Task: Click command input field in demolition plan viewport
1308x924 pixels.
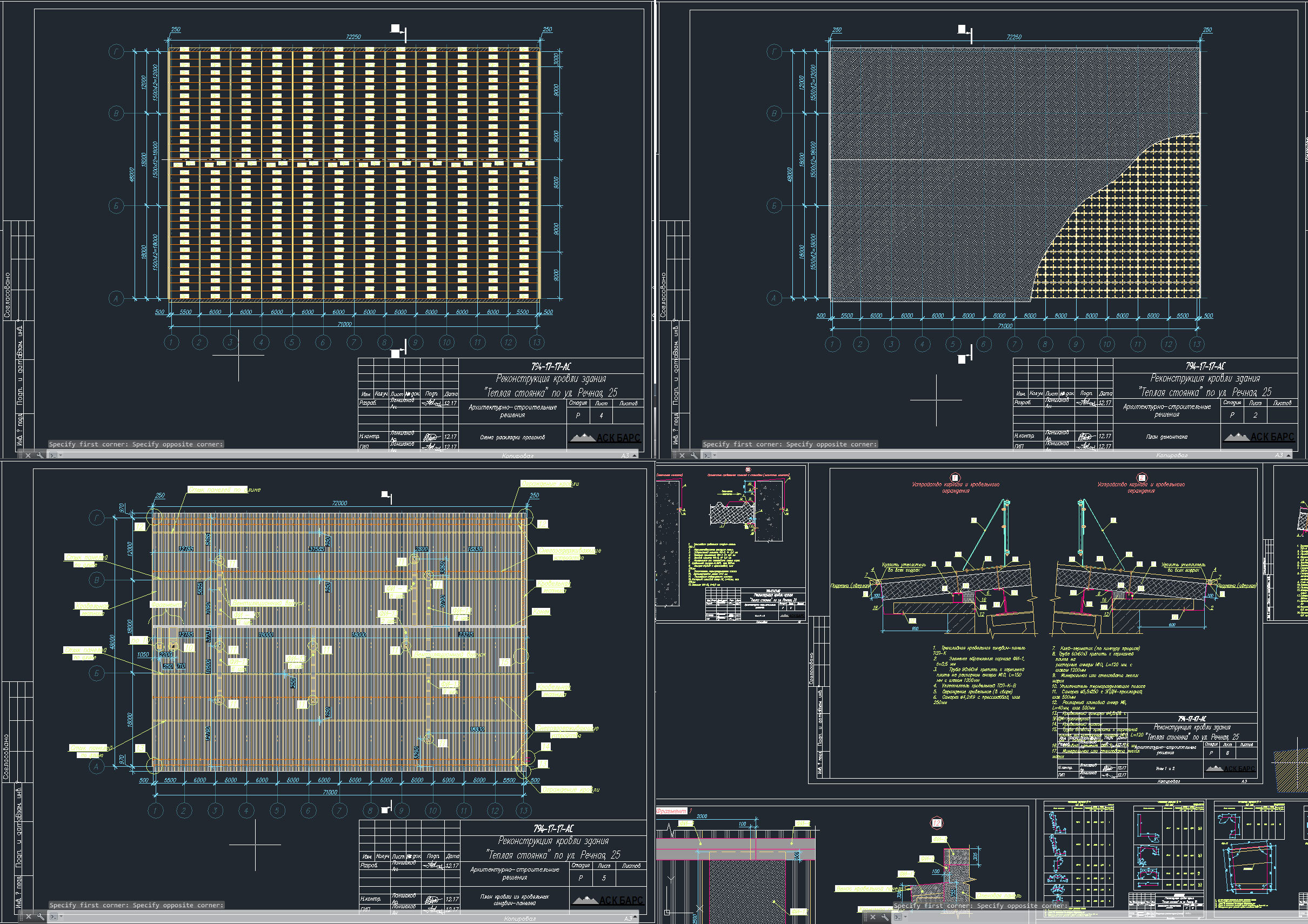Action: 997,455
